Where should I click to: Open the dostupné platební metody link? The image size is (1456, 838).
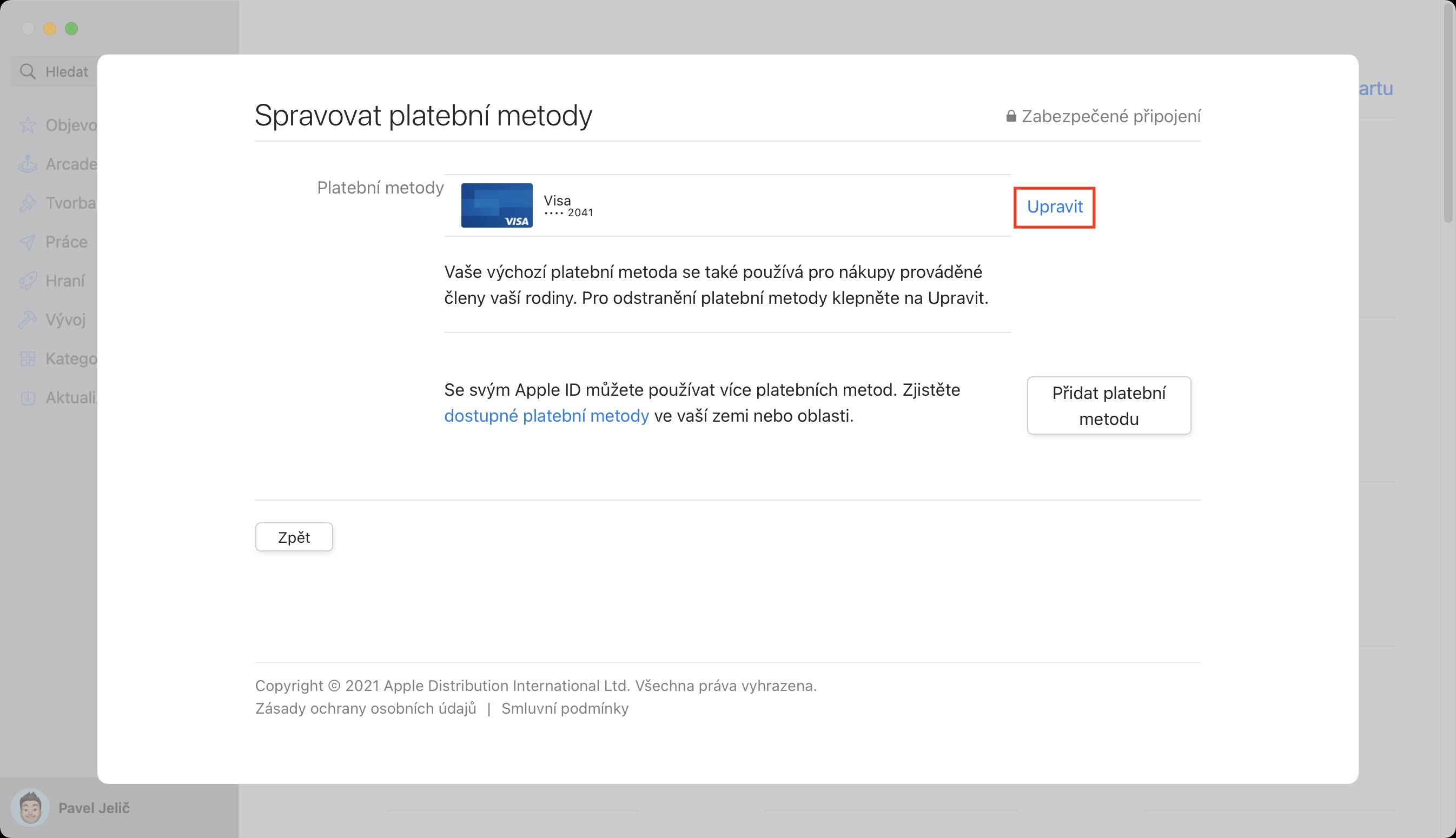point(546,416)
